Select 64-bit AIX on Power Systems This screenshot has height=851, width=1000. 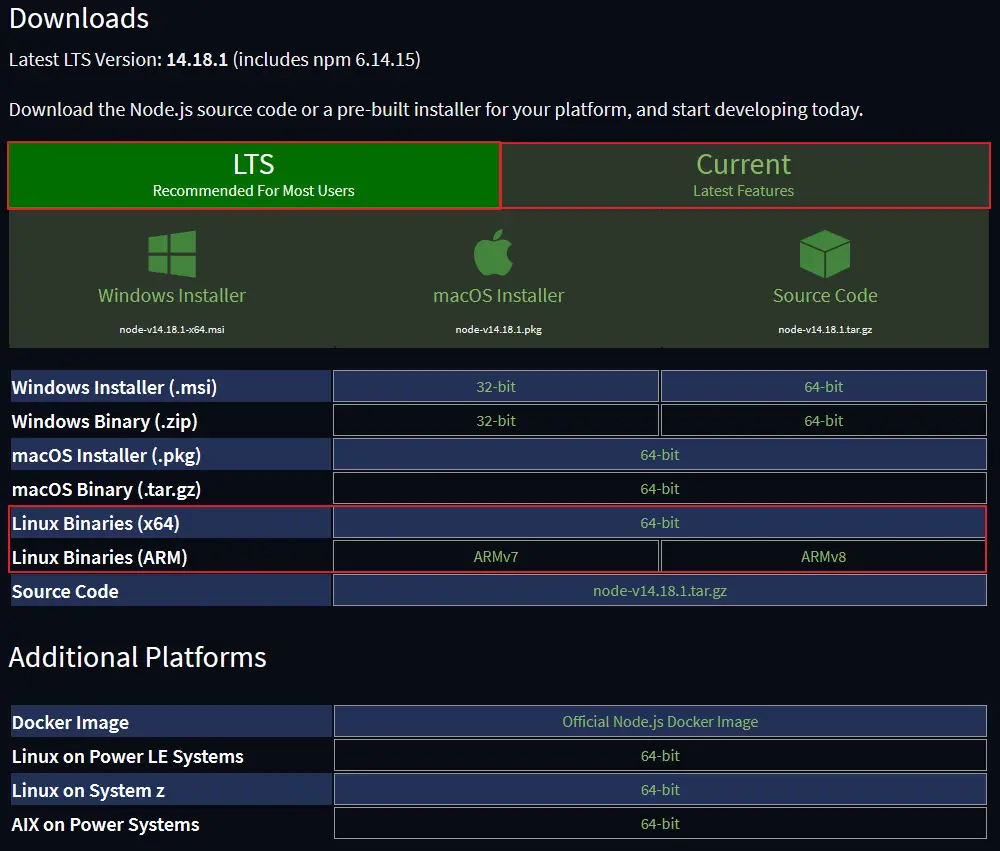click(660, 824)
